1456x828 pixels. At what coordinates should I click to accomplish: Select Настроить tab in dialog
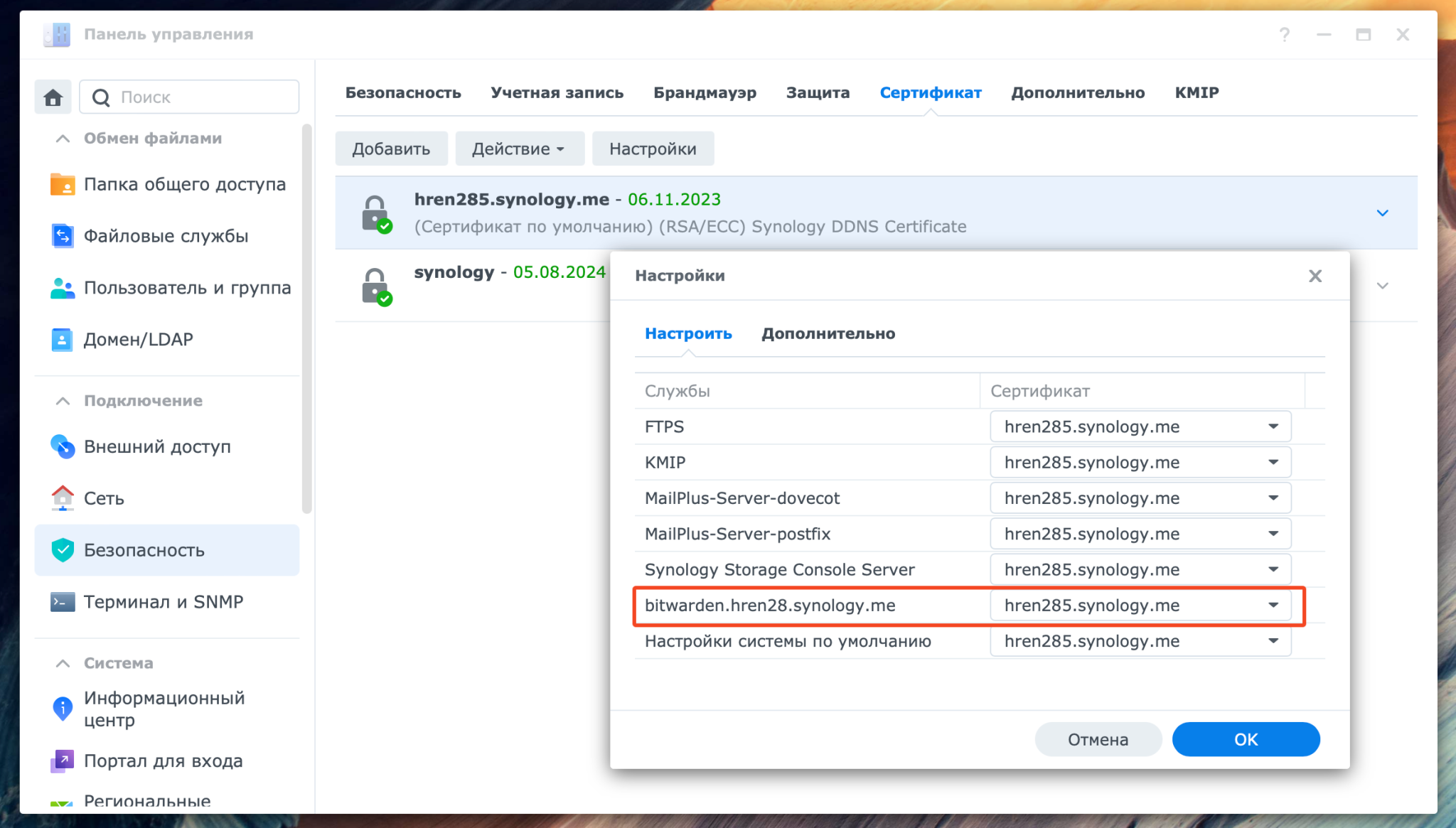tap(688, 333)
